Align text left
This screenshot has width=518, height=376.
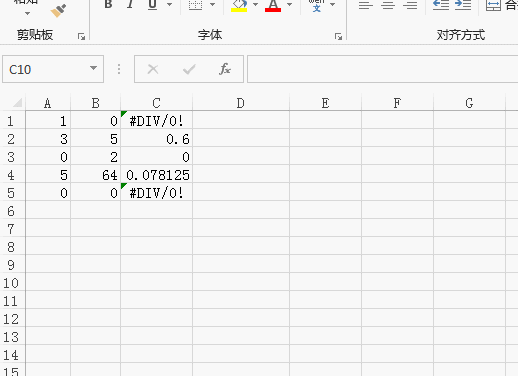(366, 5)
